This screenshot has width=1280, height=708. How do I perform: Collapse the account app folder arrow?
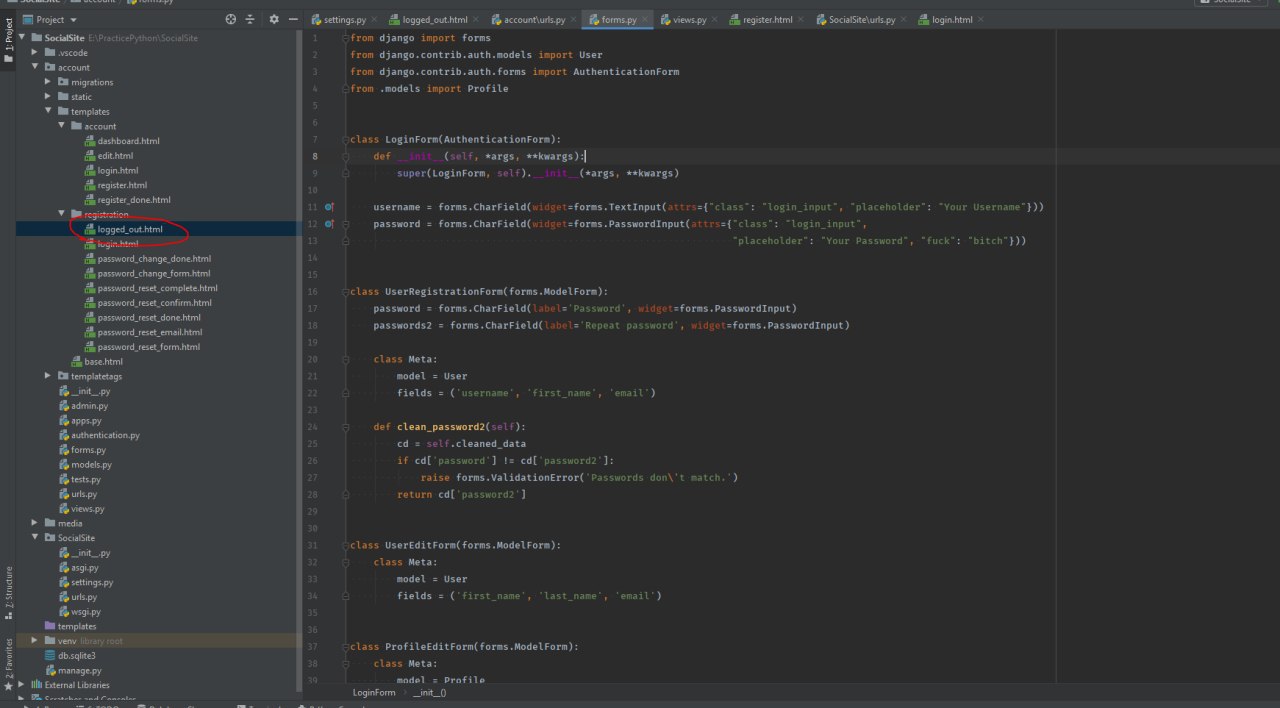pyautogui.click(x=35, y=68)
